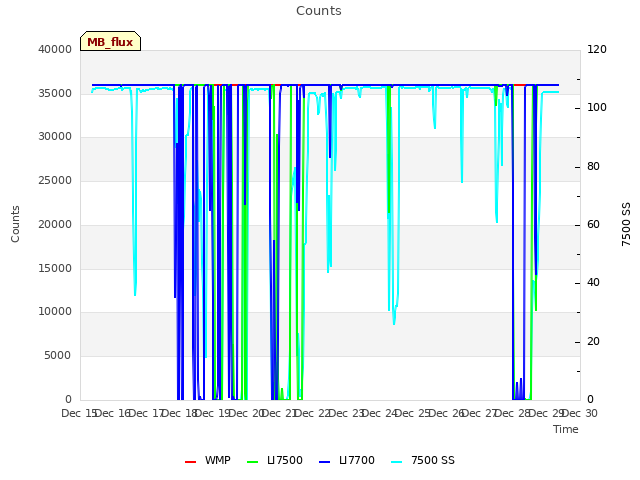
Task: Click the Dec 30 date tick label
Action: click(580, 413)
